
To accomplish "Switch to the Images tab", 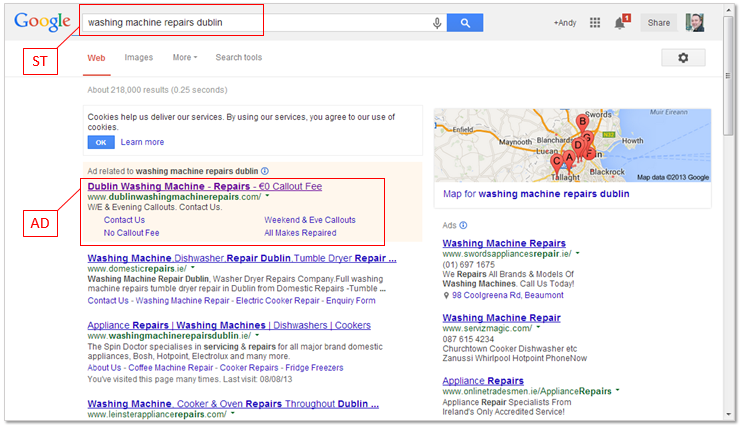I will point(139,58).
